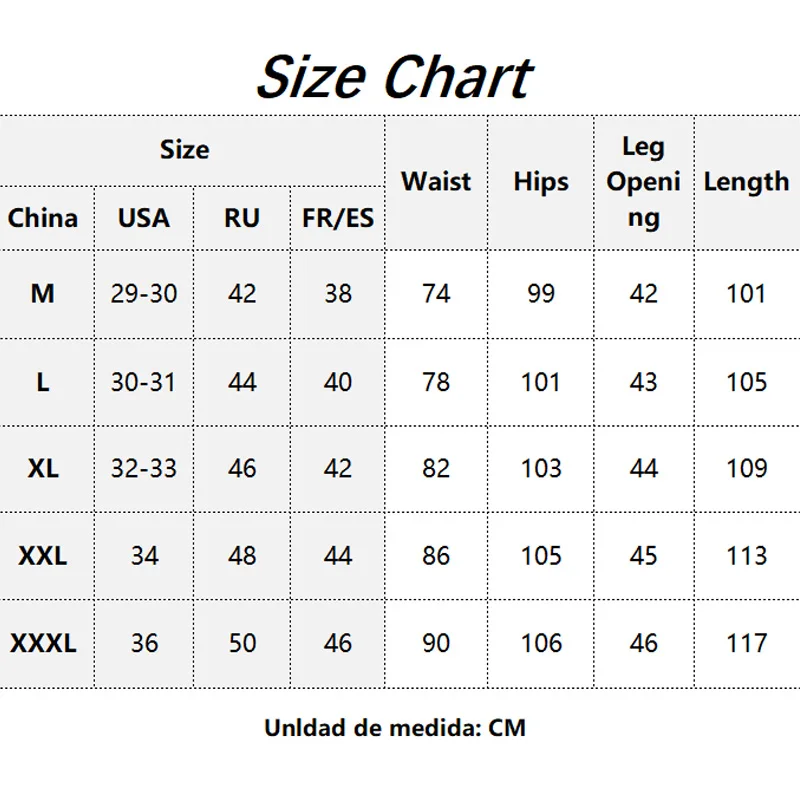This screenshot has height=800, width=800.
Task: Click the Size header cell
Action: (x=185, y=150)
